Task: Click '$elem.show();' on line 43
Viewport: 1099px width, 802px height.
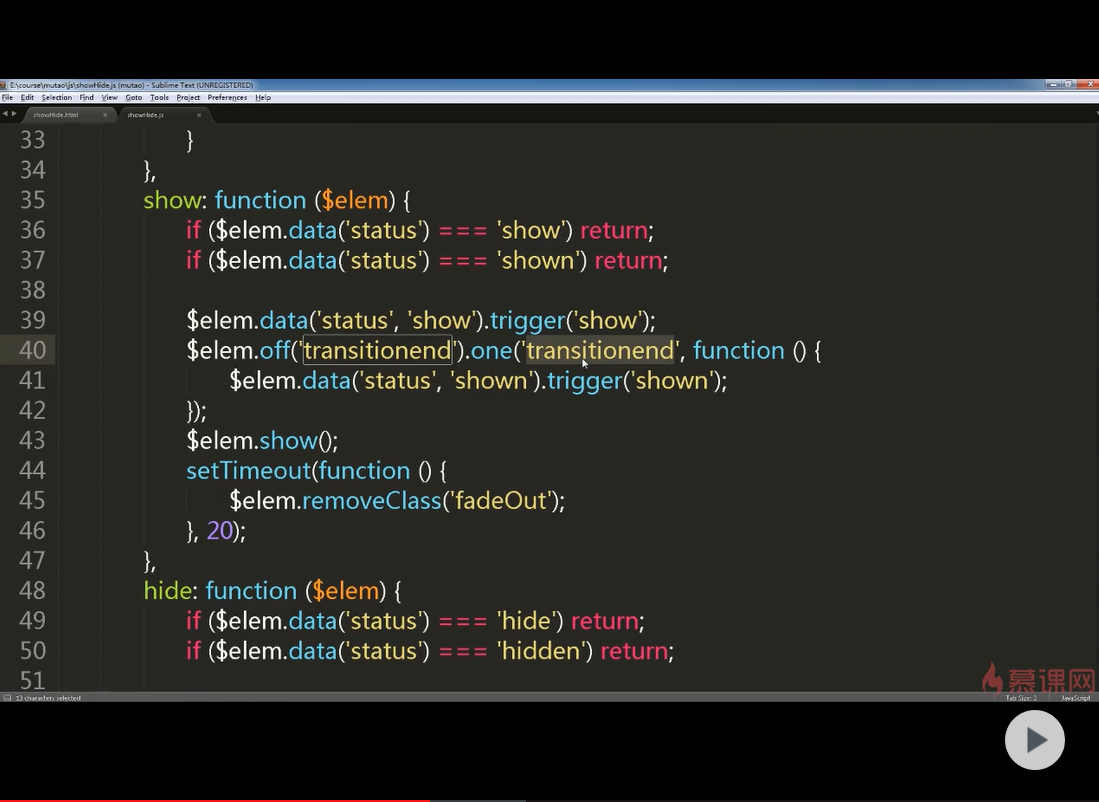Action: tap(262, 441)
